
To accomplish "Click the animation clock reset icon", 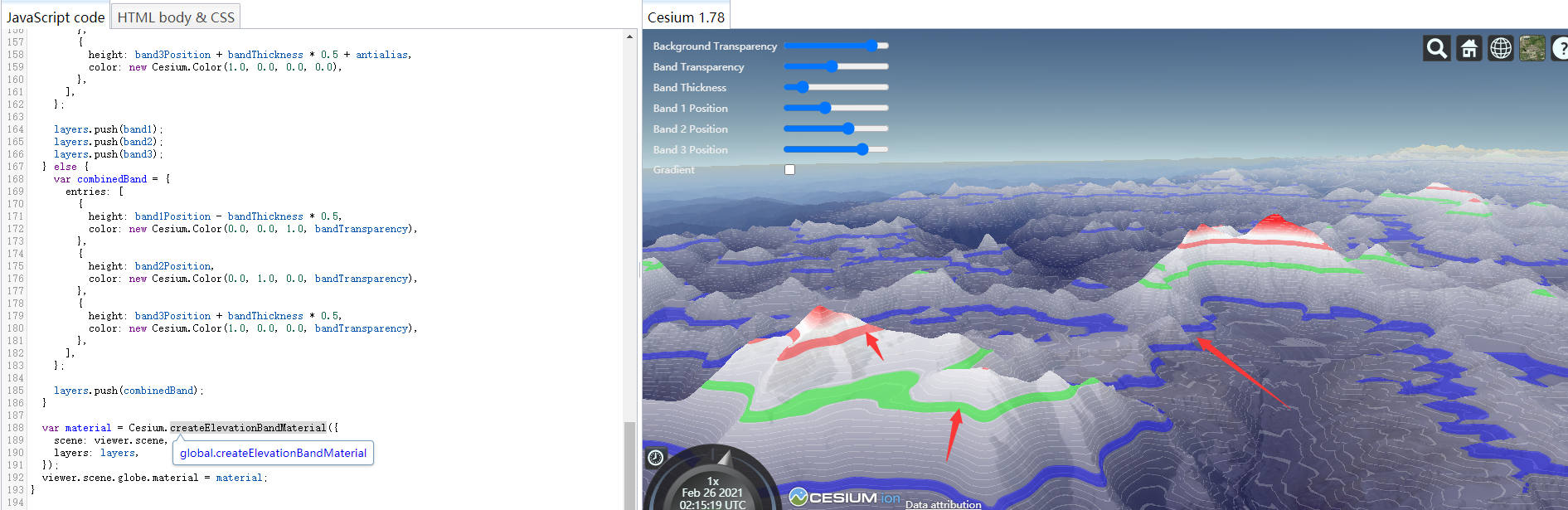I will pos(655,458).
